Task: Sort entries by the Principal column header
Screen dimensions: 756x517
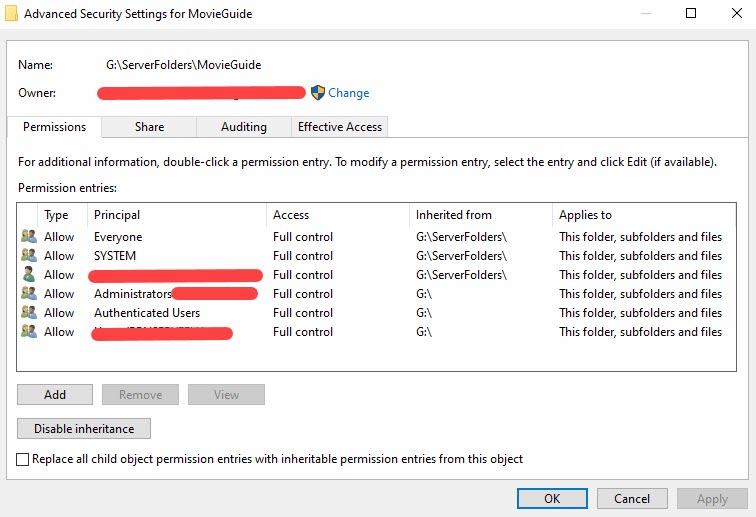Action: (x=117, y=215)
